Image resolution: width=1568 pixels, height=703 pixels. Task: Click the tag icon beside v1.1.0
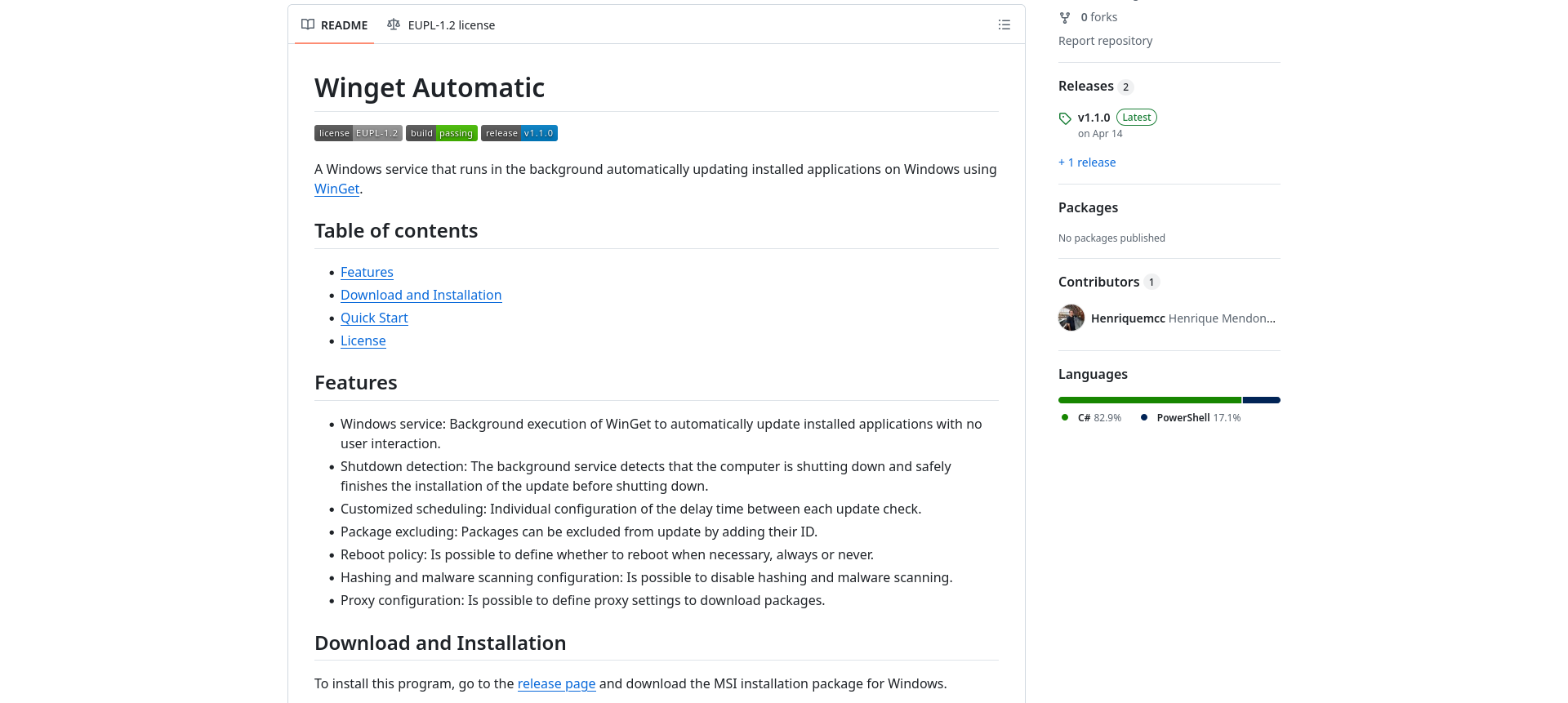pyautogui.click(x=1065, y=118)
